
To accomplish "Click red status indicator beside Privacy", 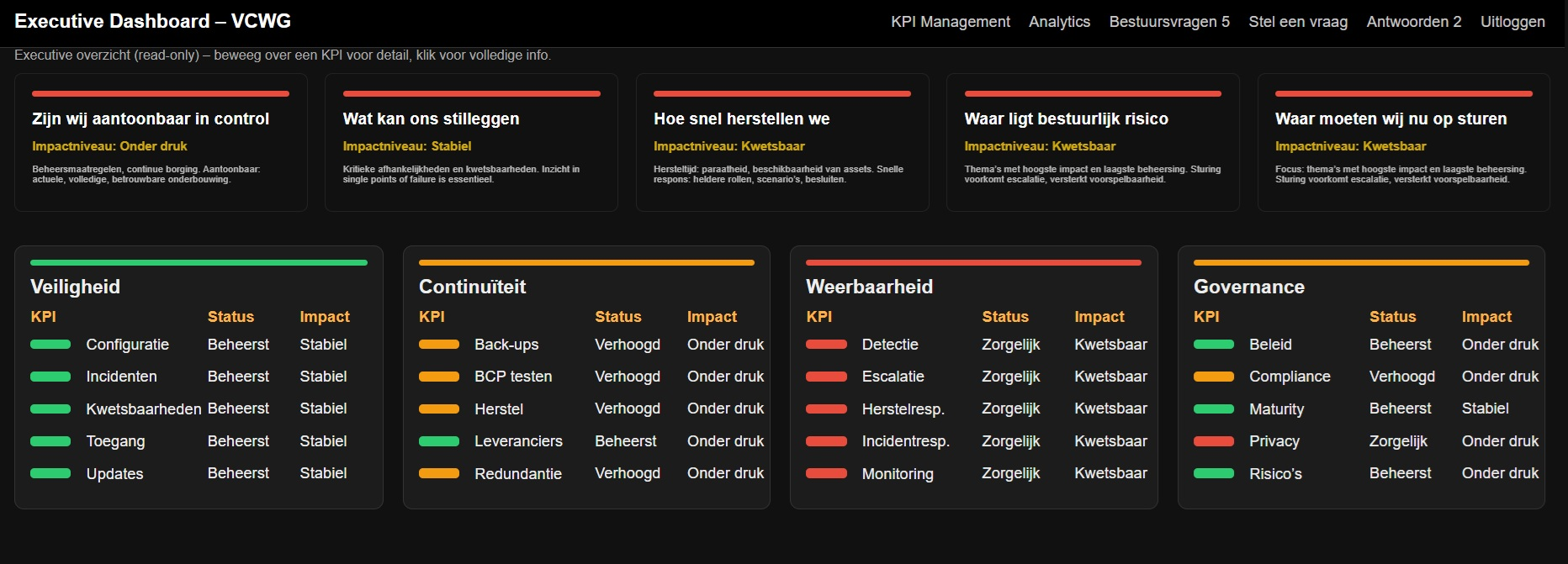I will (x=1214, y=440).
